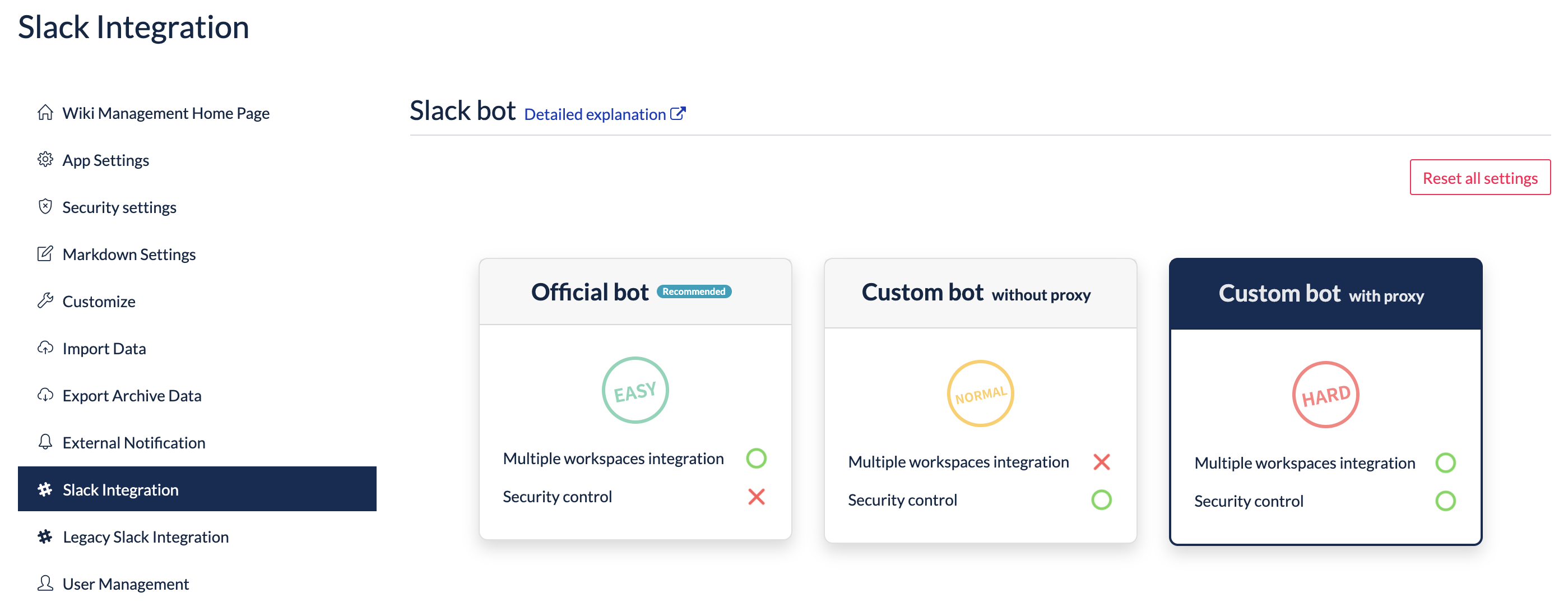This screenshot has width=1568, height=611.
Task: Select the Official bot card header
Action: [635, 292]
